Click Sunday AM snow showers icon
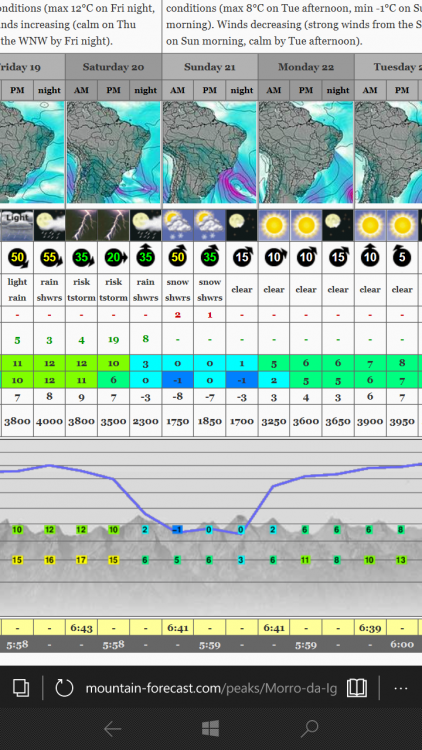The width and height of the screenshot is (422, 750). (178, 225)
